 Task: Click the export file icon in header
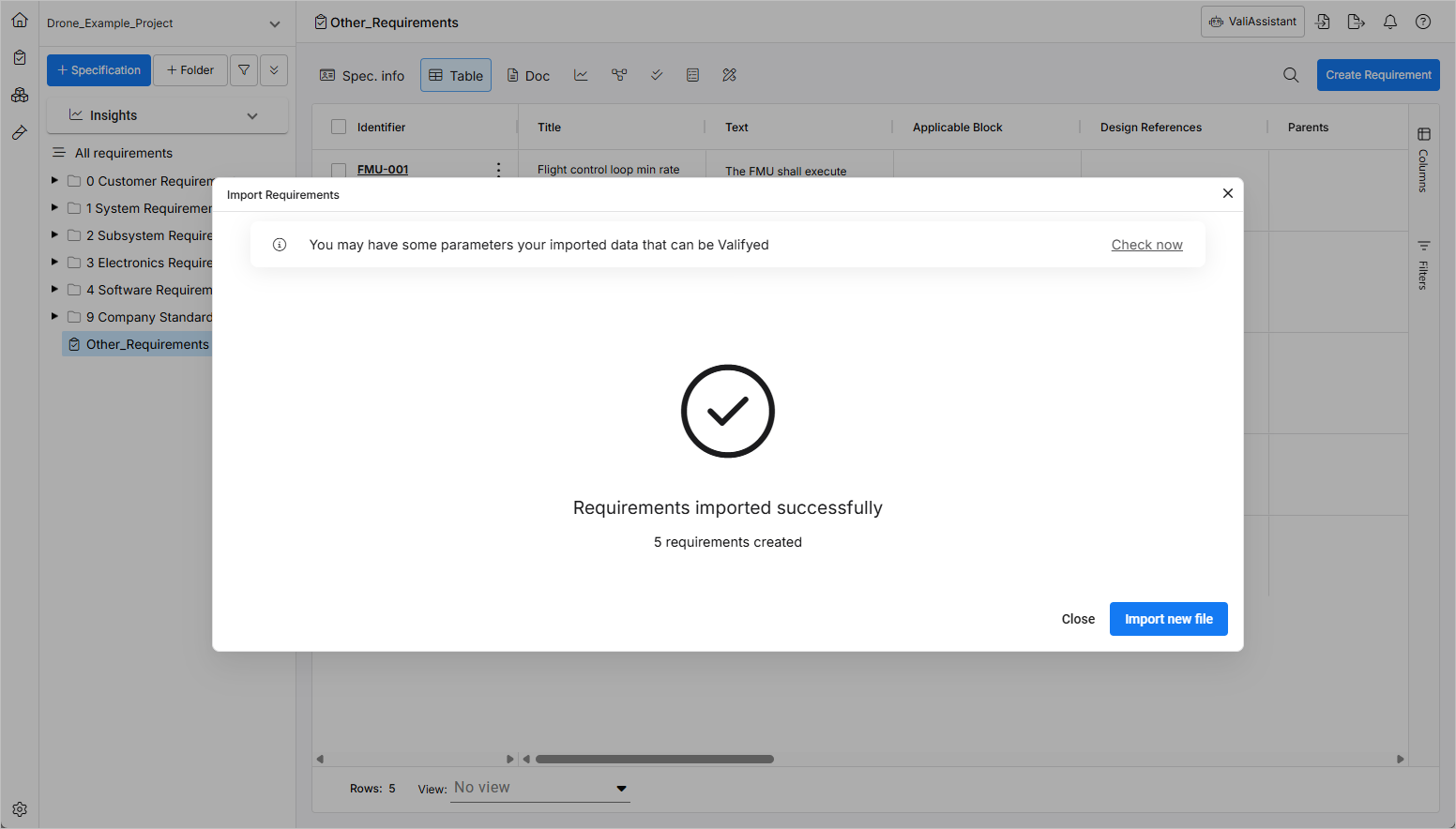click(1356, 22)
